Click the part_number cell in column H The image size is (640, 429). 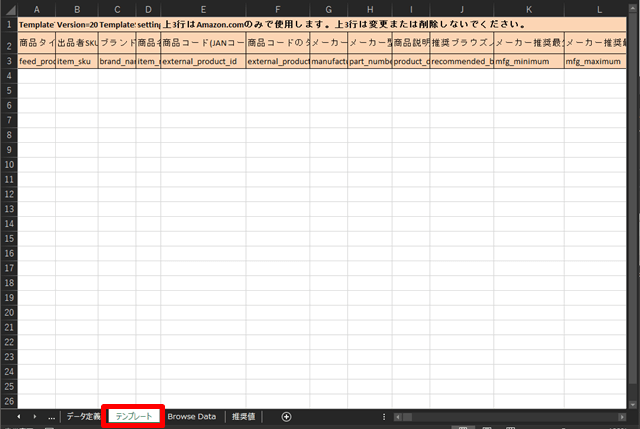pyautogui.click(x=369, y=61)
